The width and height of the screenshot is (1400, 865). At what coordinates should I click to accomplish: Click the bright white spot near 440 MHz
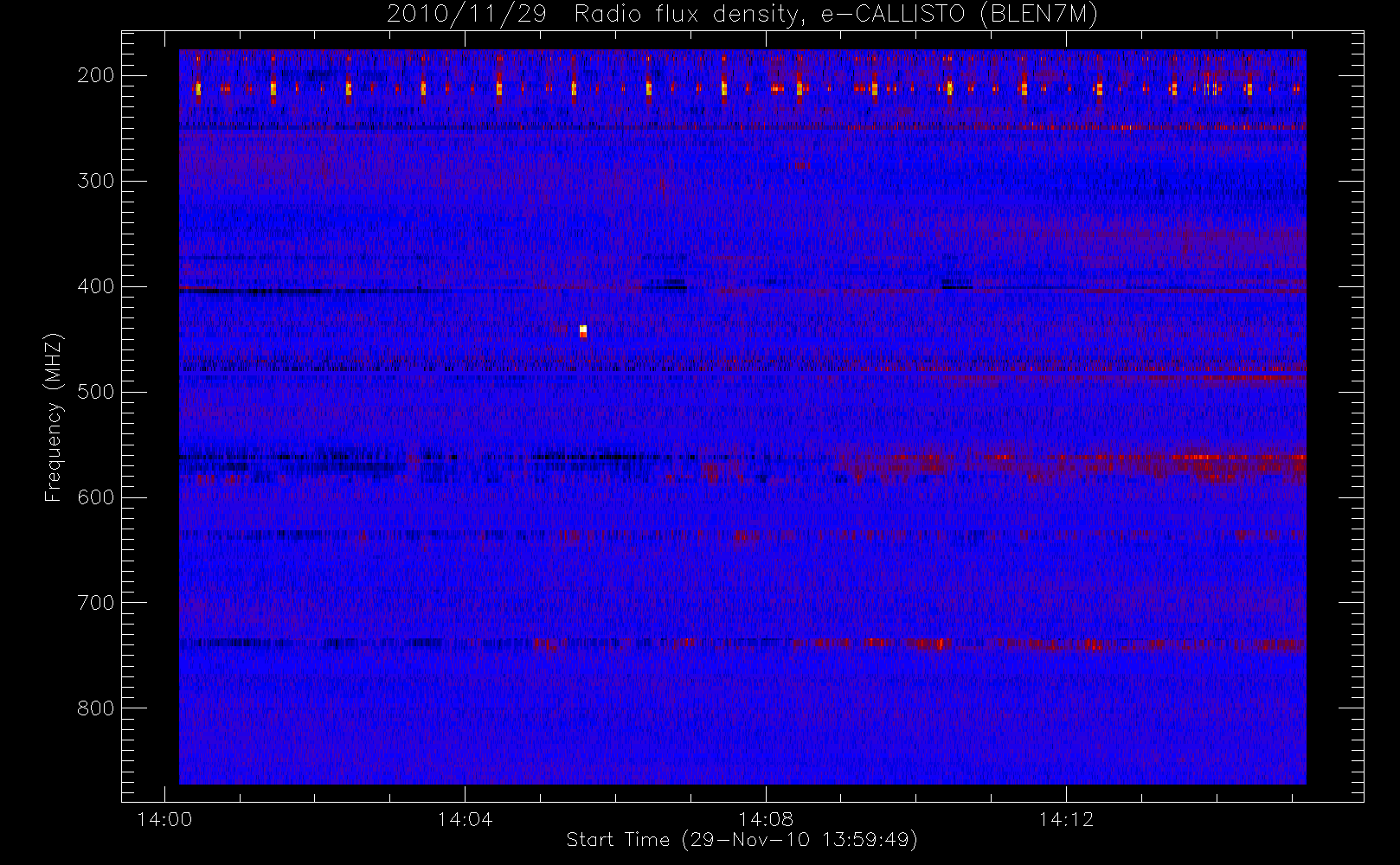(583, 331)
